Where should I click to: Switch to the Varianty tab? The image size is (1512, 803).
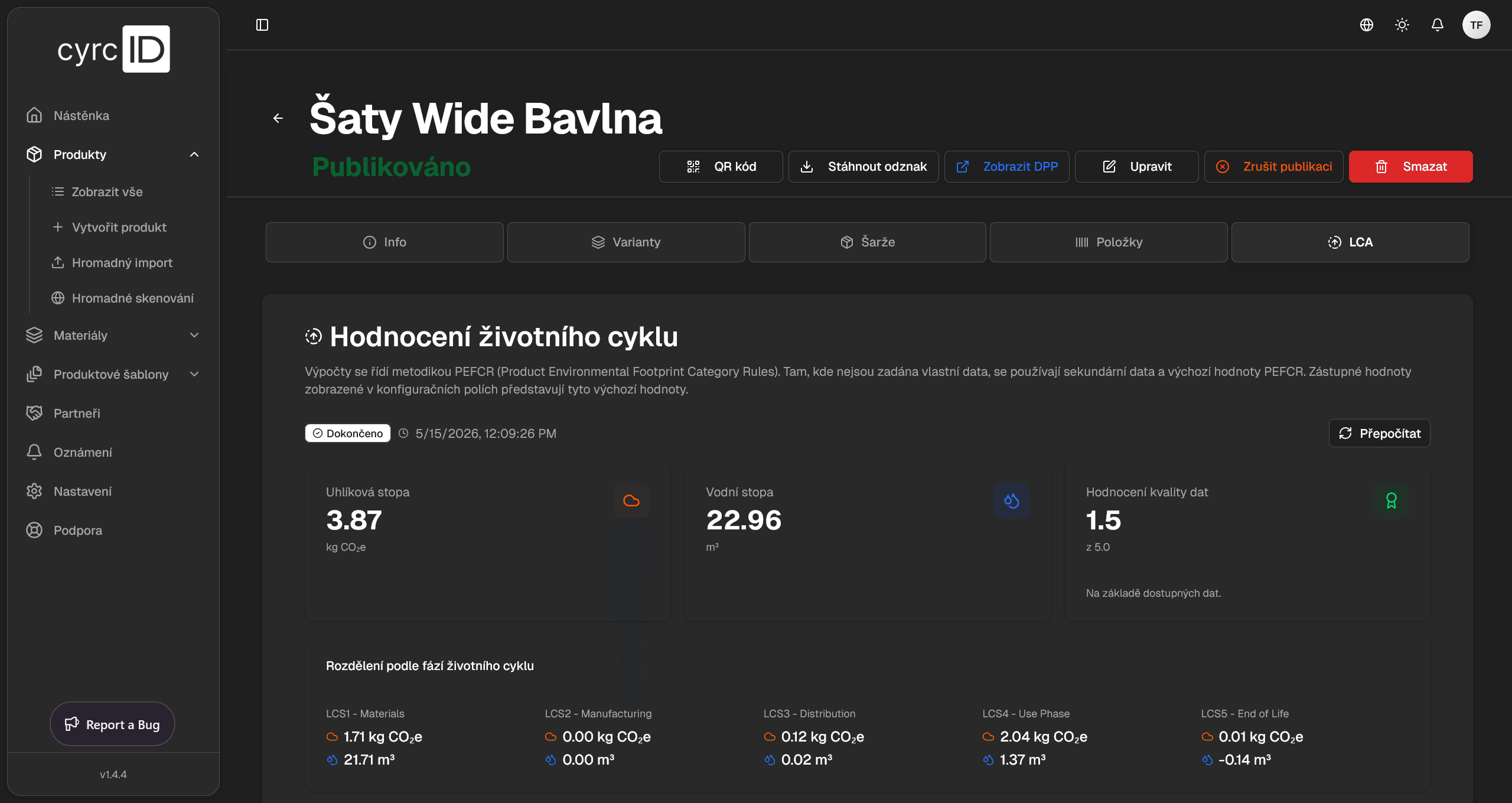(x=626, y=242)
